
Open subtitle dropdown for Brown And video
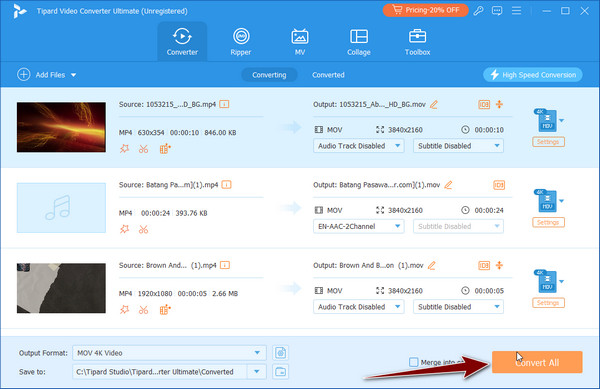pos(458,307)
